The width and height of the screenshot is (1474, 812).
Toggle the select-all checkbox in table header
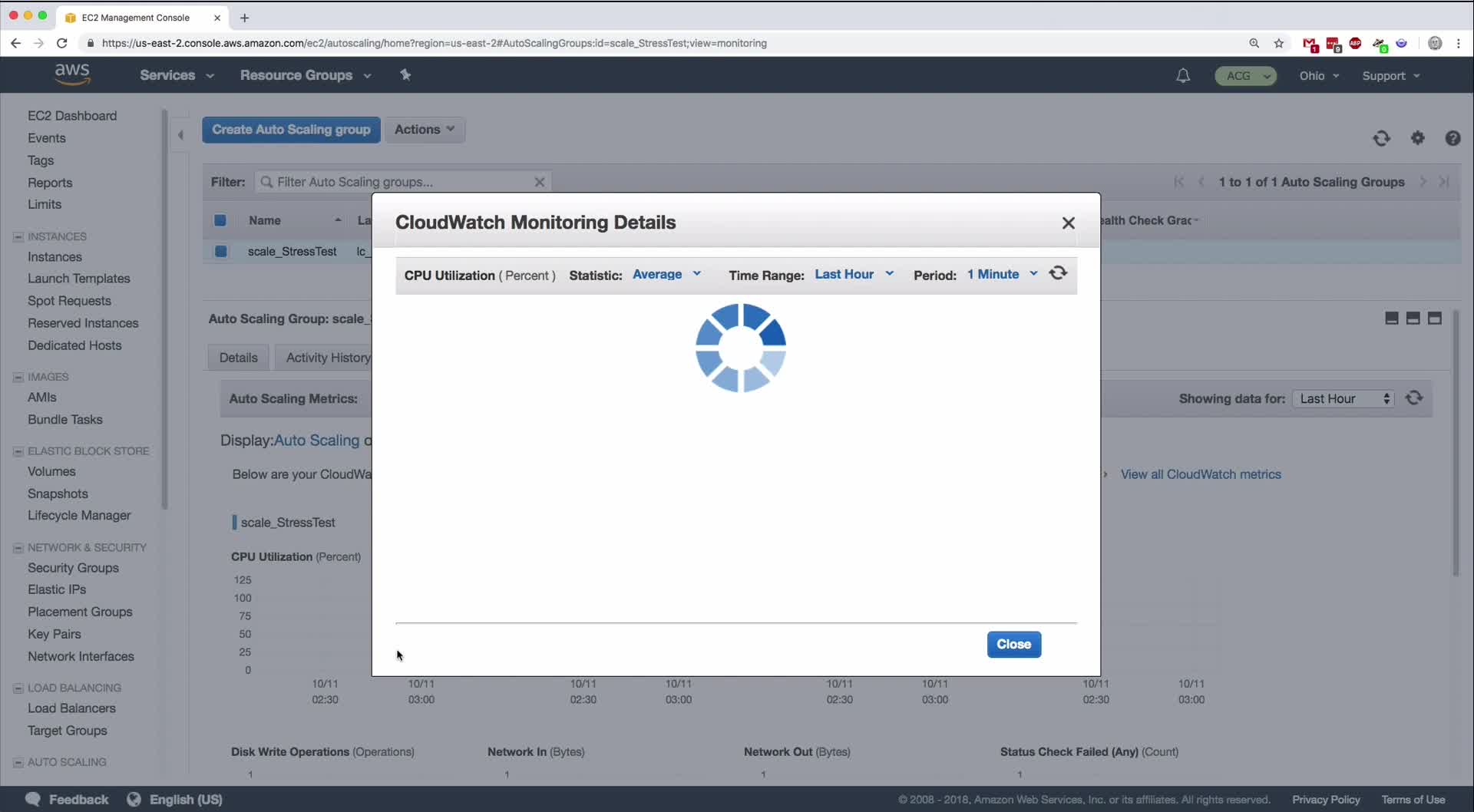[x=220, y=220]
